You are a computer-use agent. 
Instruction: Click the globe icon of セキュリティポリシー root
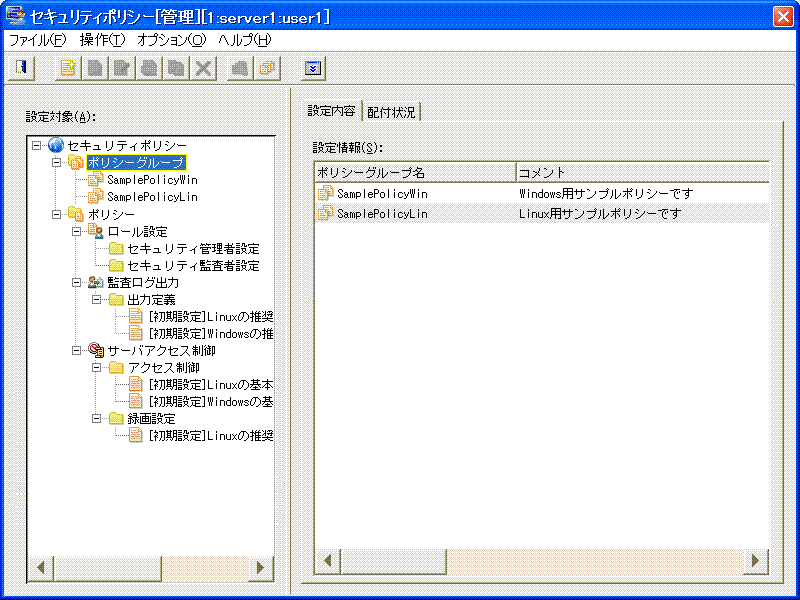point(56,145)
